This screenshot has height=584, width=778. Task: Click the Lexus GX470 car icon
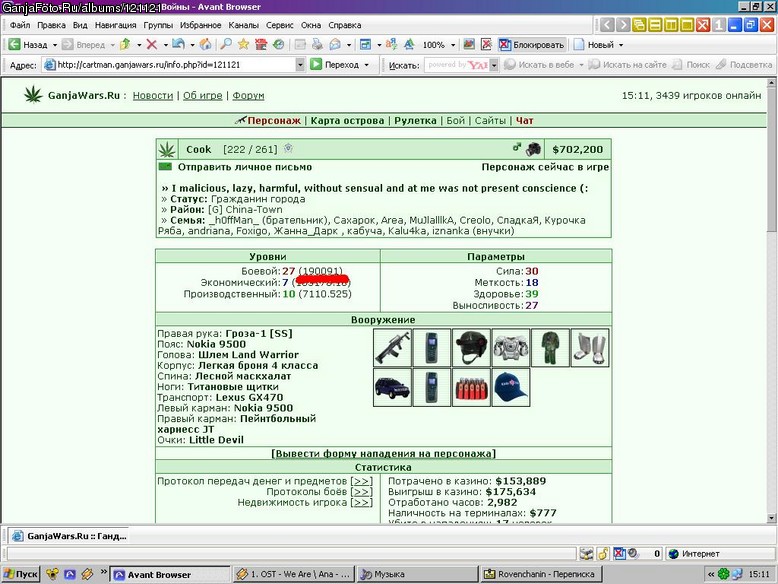pos(392,387)
